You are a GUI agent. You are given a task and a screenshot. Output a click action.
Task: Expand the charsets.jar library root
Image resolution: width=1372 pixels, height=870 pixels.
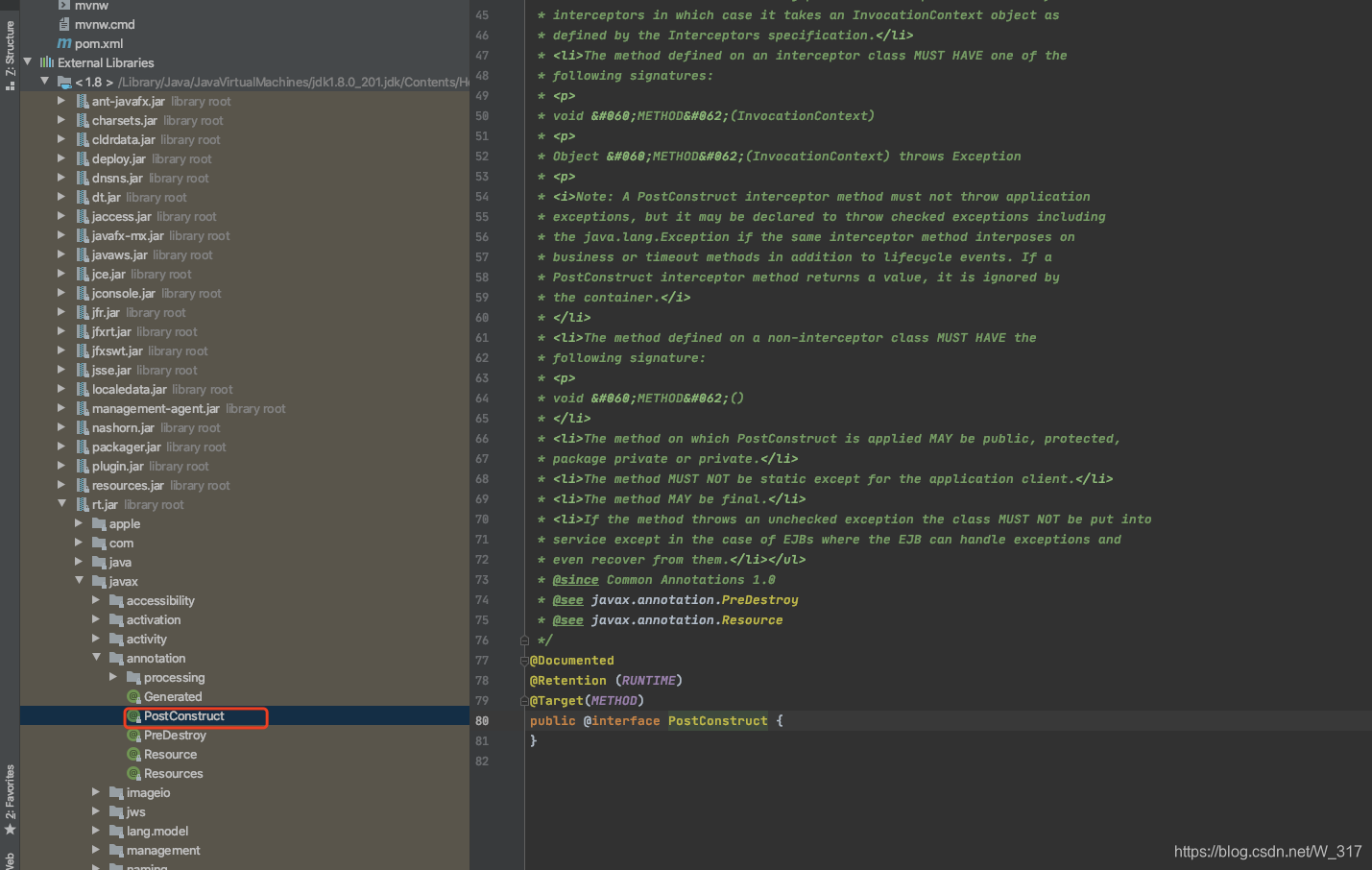coord(61,120)
